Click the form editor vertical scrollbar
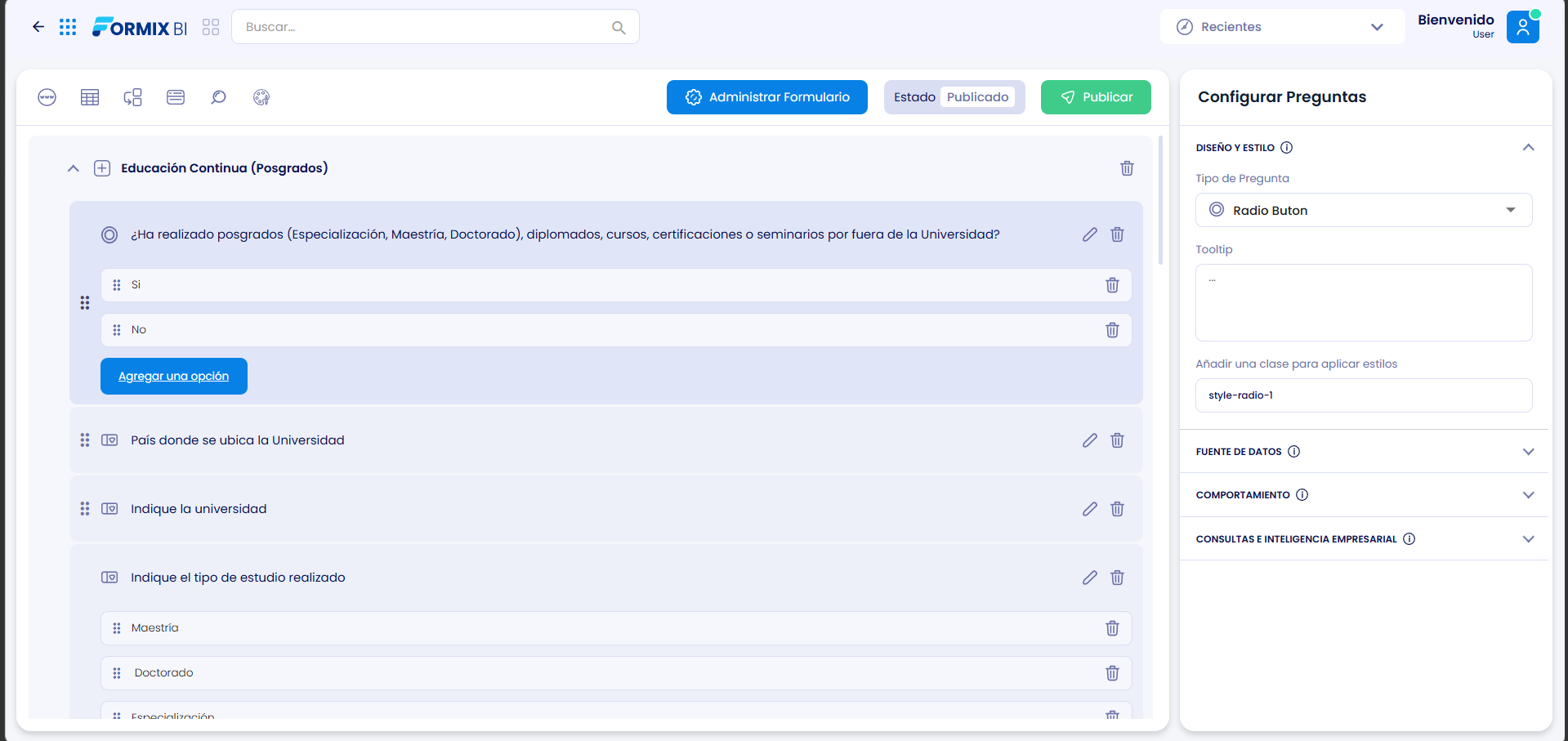The width and height of the screenshot is (1568, 741). point(1160,200)
